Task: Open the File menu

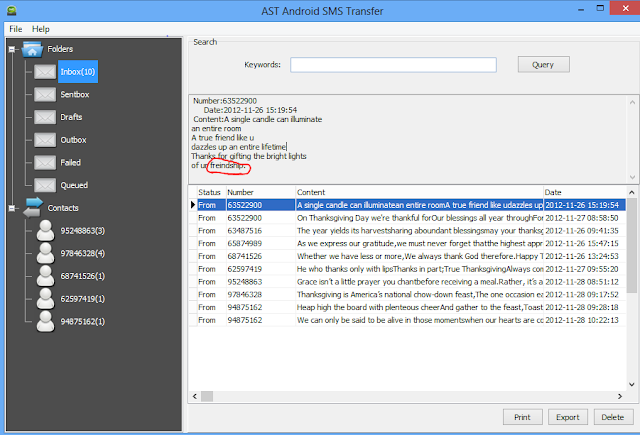Action: [16, 29]
